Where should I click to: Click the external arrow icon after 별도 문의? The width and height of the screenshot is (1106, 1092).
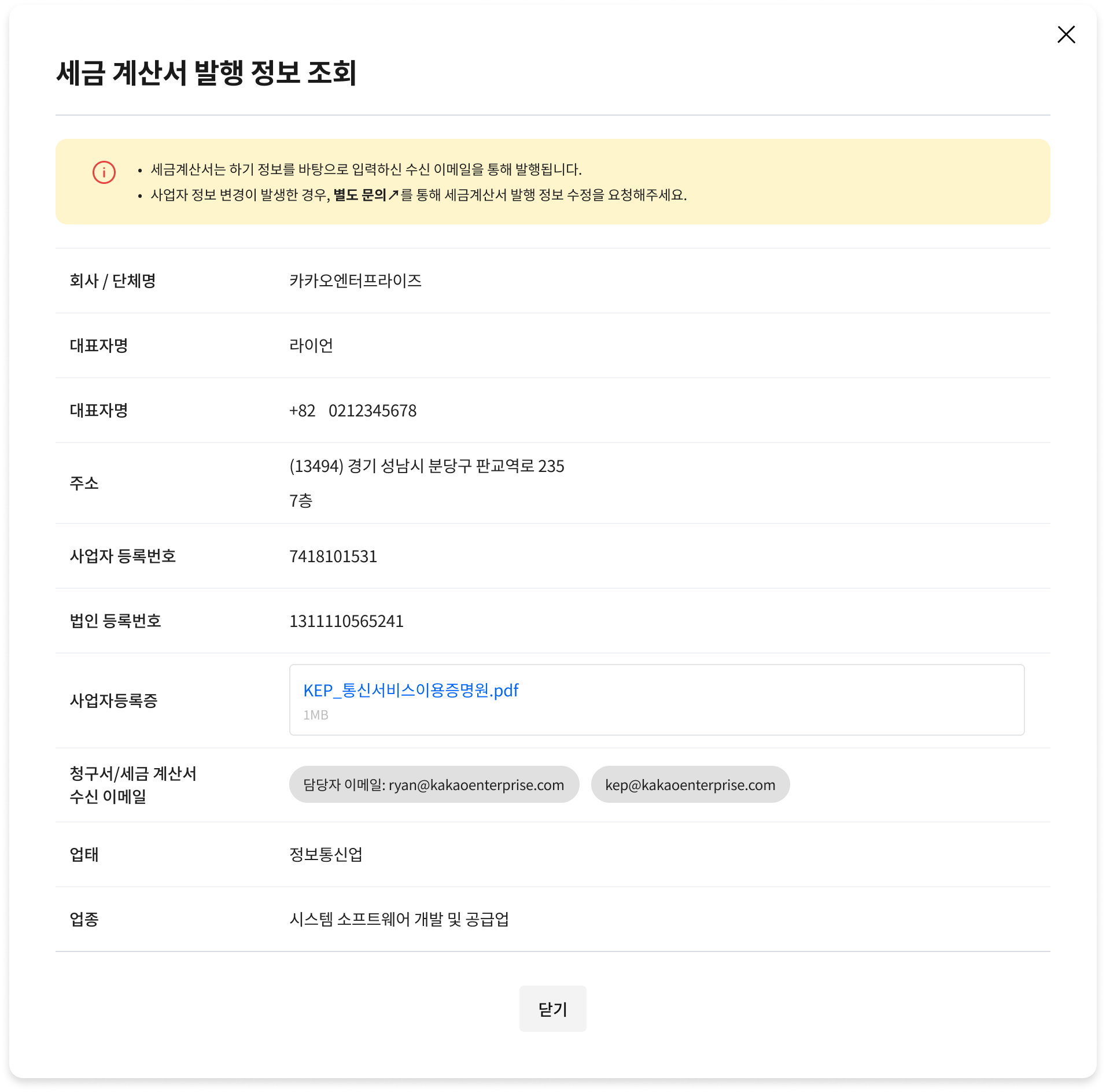tap(393, 195)
